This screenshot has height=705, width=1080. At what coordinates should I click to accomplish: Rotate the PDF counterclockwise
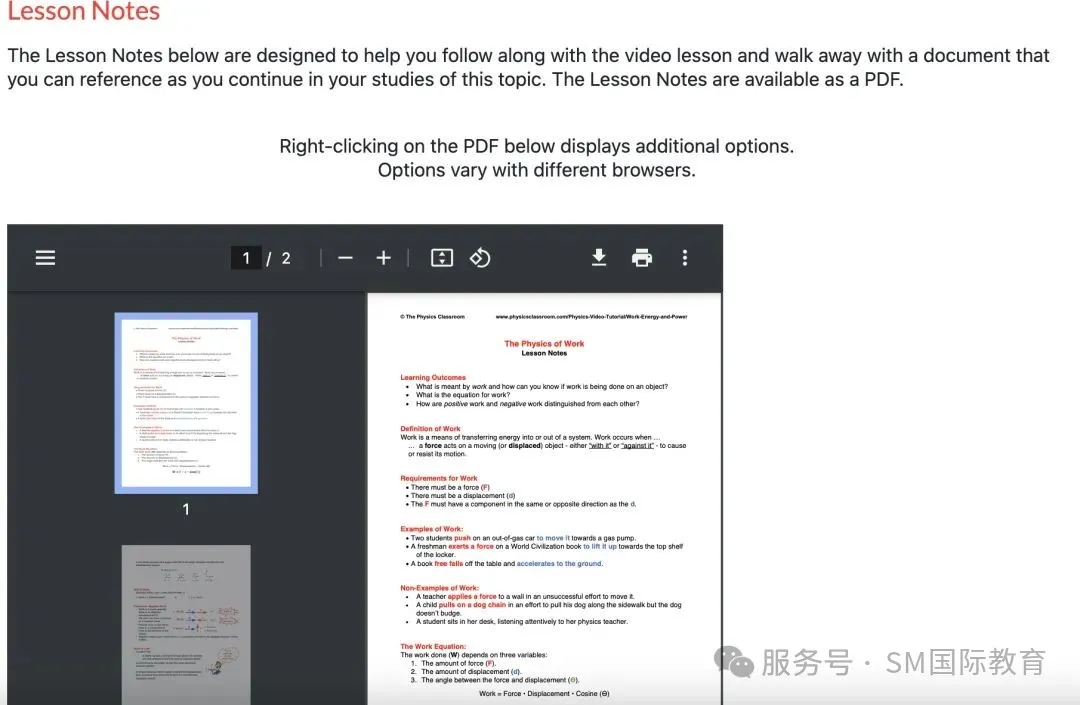(480, 258)
